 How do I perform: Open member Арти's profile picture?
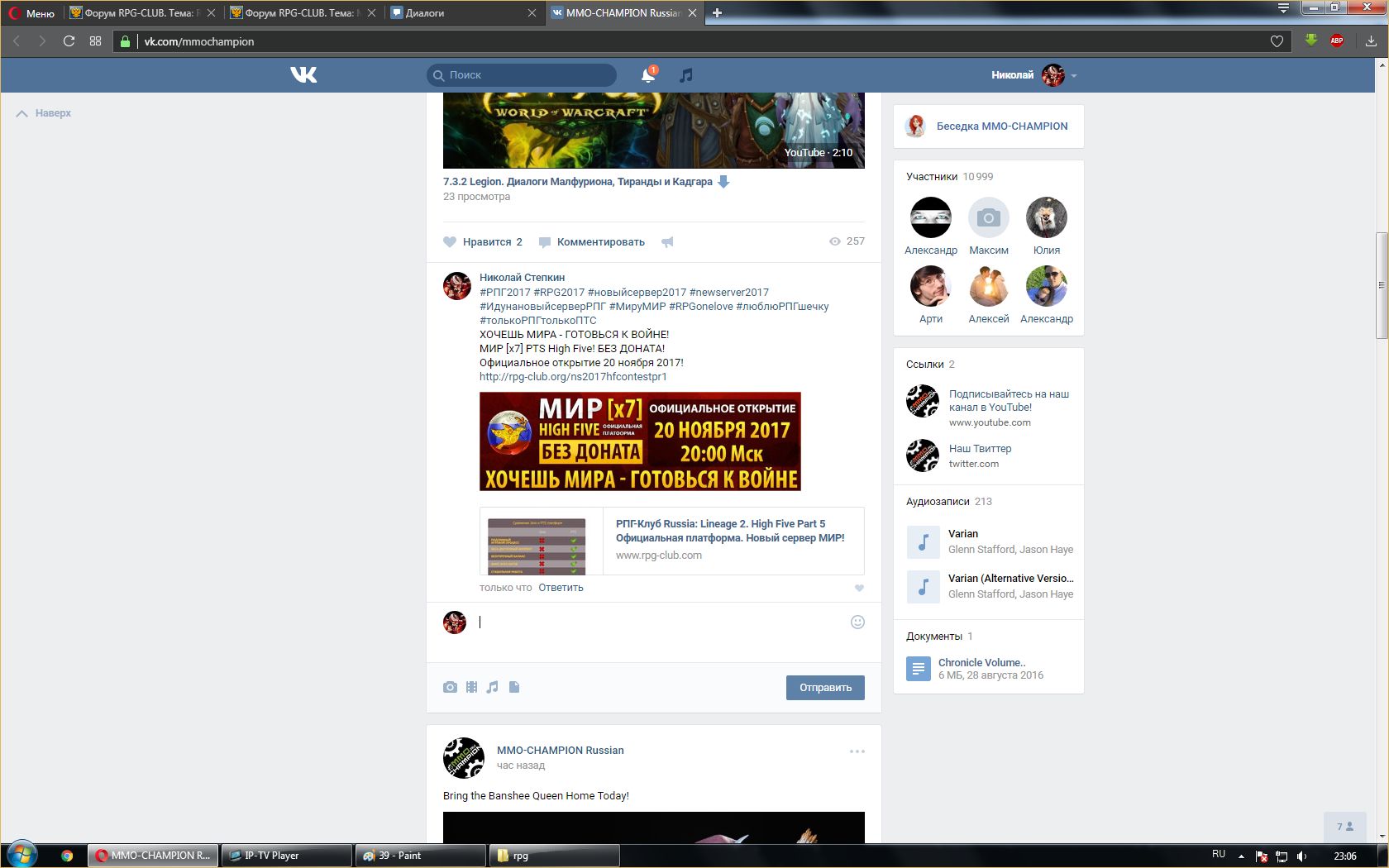[x=931, y=286]
